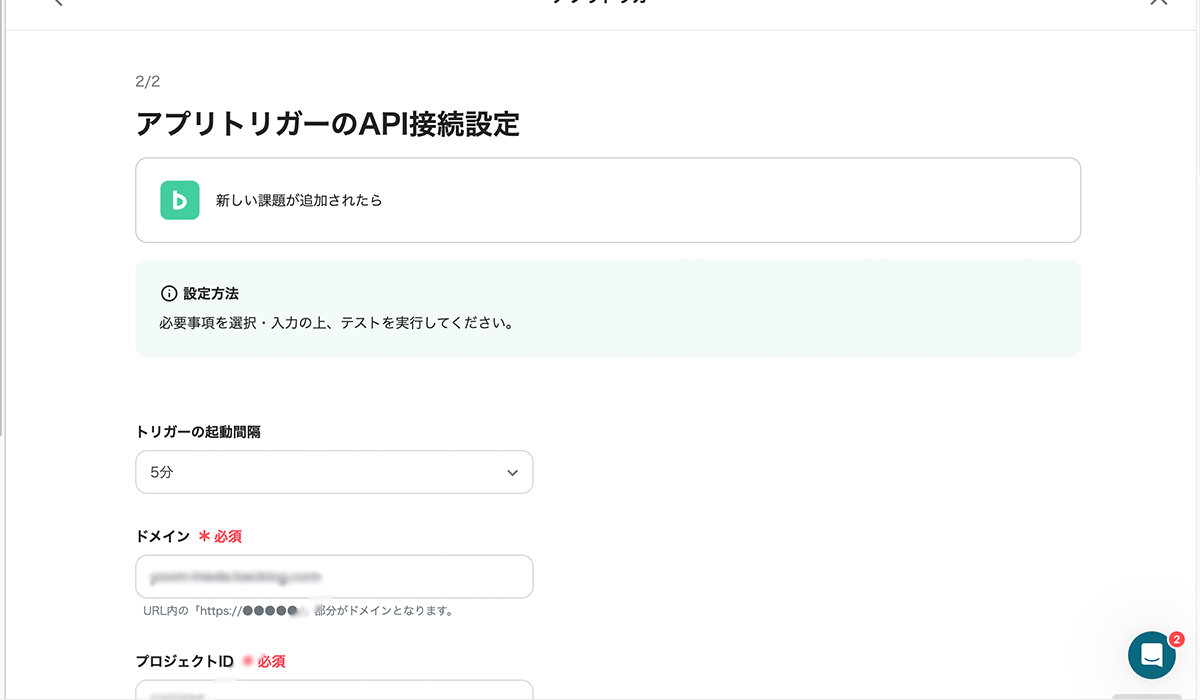Image resolution: width=1200 pixels, height=700 pixels.
Task: Click the プロジェクトID input field
Action: pyautogui.click(x=334, y=692)
